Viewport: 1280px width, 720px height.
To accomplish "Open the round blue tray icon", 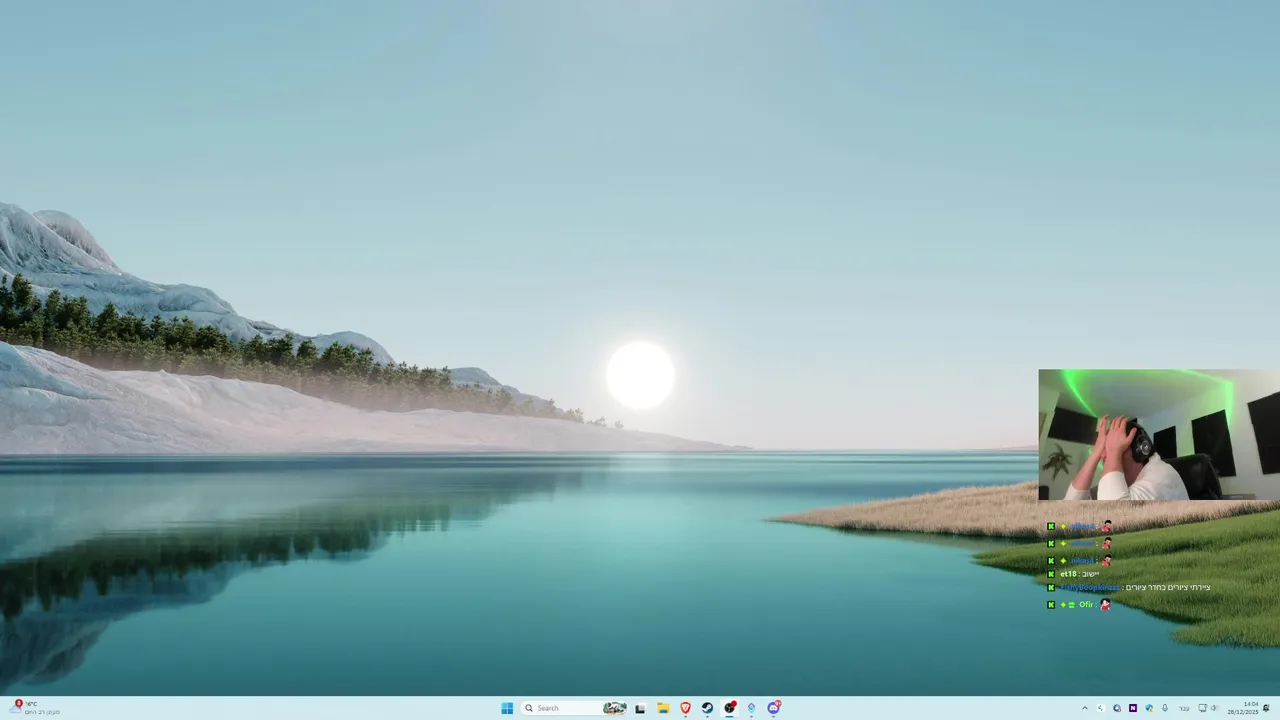I will coord(1117,708).
